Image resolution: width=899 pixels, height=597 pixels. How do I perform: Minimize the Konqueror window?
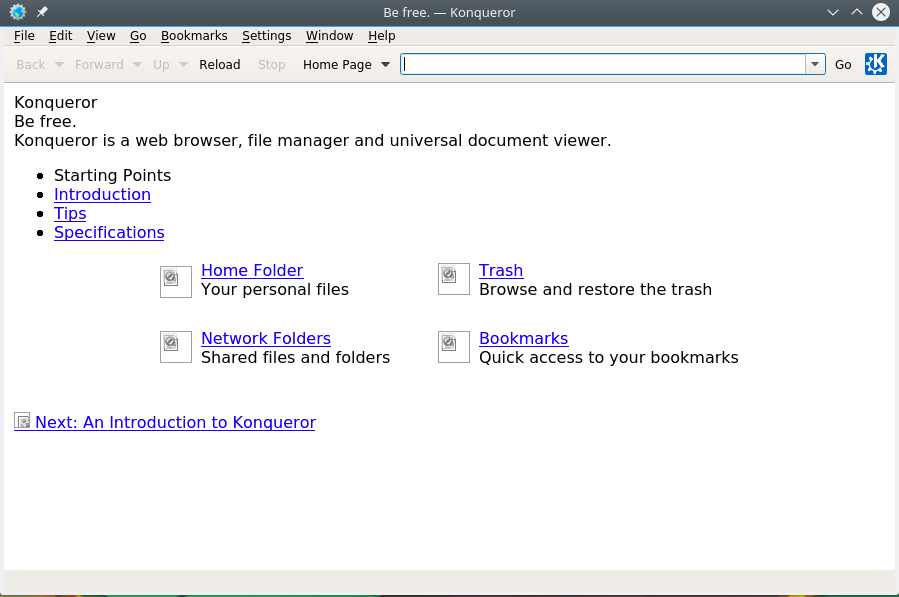[x=832, y=12]
